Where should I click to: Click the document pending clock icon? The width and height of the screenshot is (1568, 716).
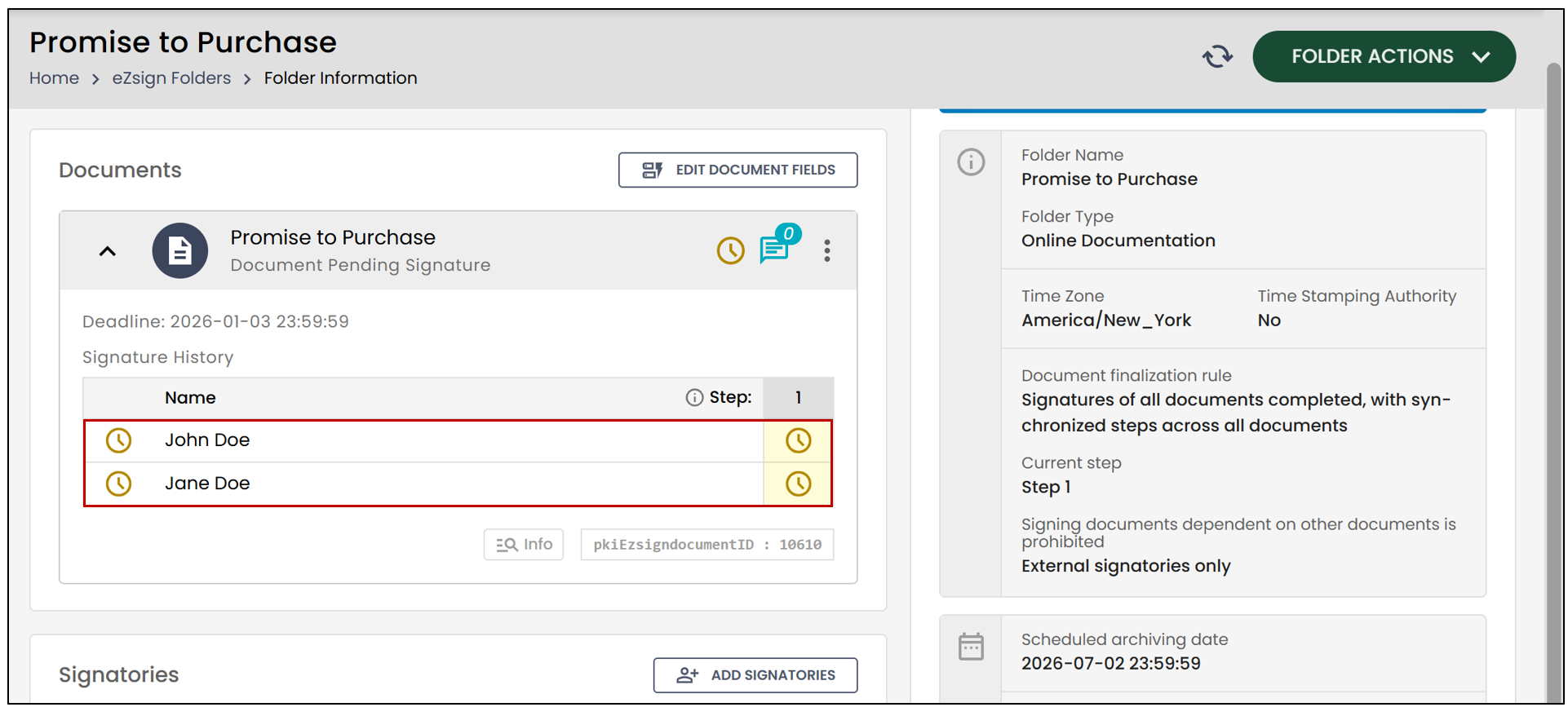(730, 250)
